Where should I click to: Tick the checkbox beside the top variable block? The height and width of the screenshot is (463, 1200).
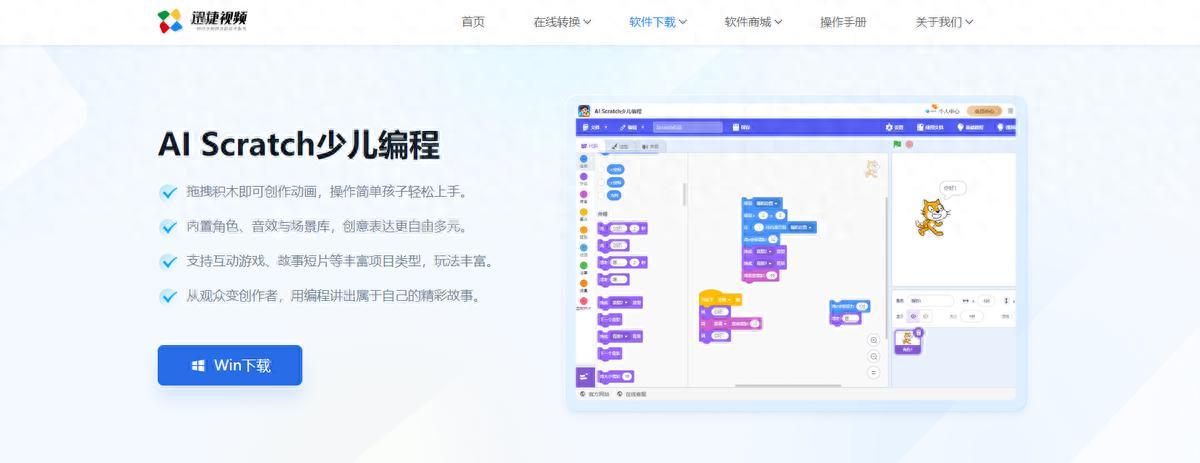pos(601,169)
